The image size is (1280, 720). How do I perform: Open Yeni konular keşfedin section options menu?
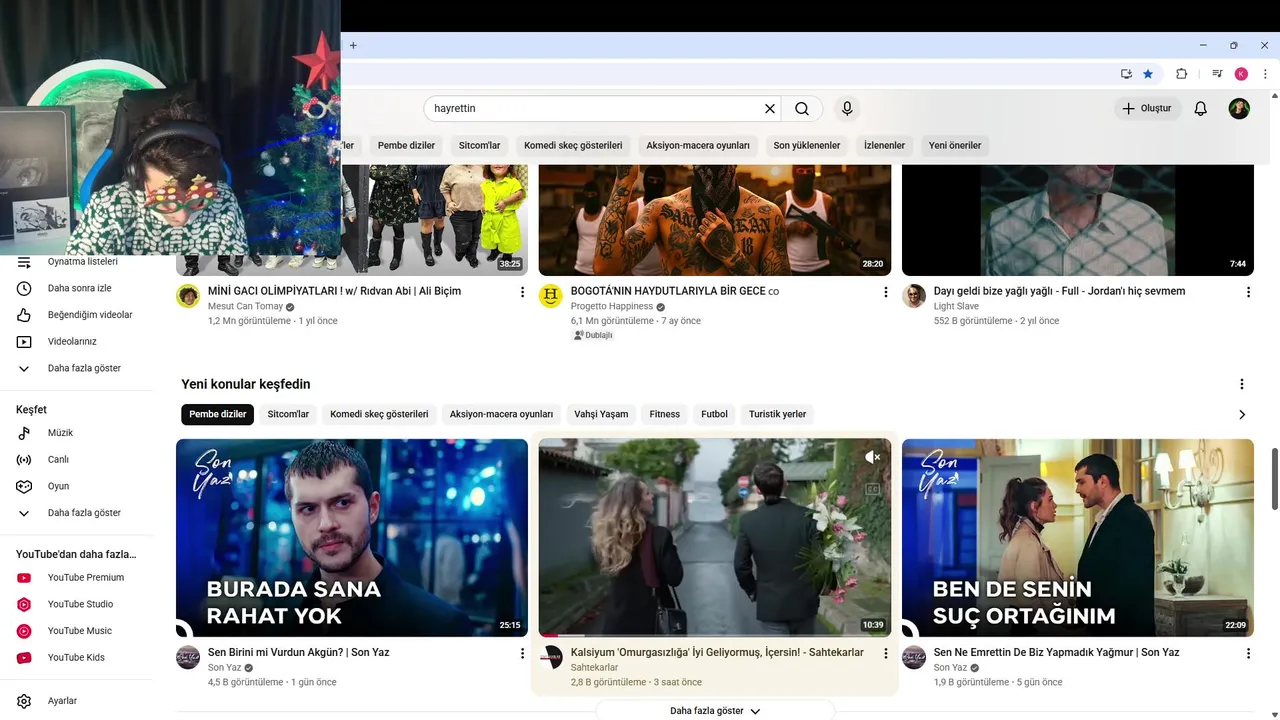[x=1242, y=384]
